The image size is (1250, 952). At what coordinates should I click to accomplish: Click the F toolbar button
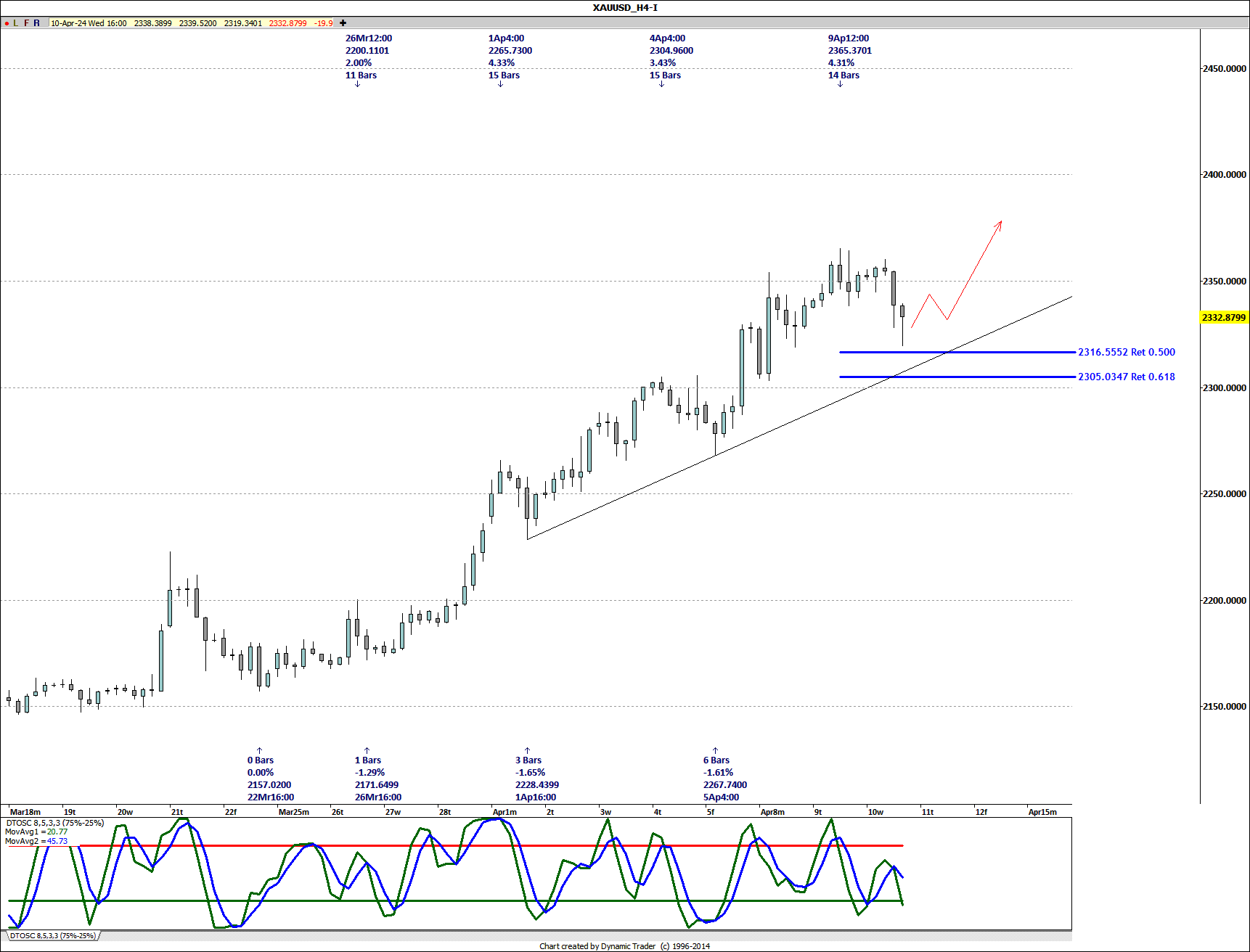coord(27,23)
